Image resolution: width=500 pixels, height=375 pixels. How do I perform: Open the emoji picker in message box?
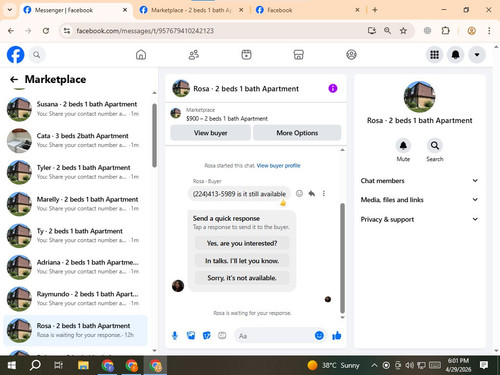(319, 336)
